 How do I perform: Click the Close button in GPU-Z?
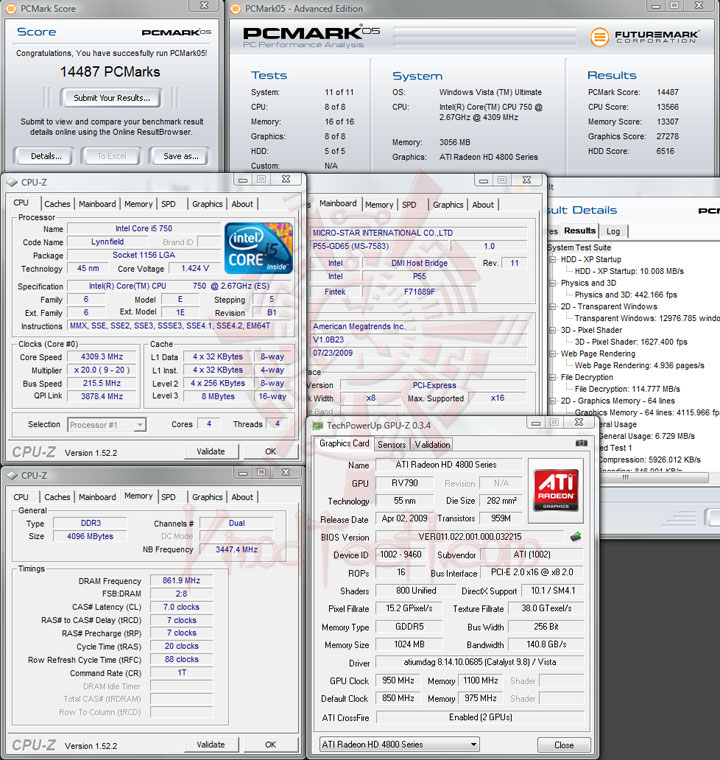[564, 745]
